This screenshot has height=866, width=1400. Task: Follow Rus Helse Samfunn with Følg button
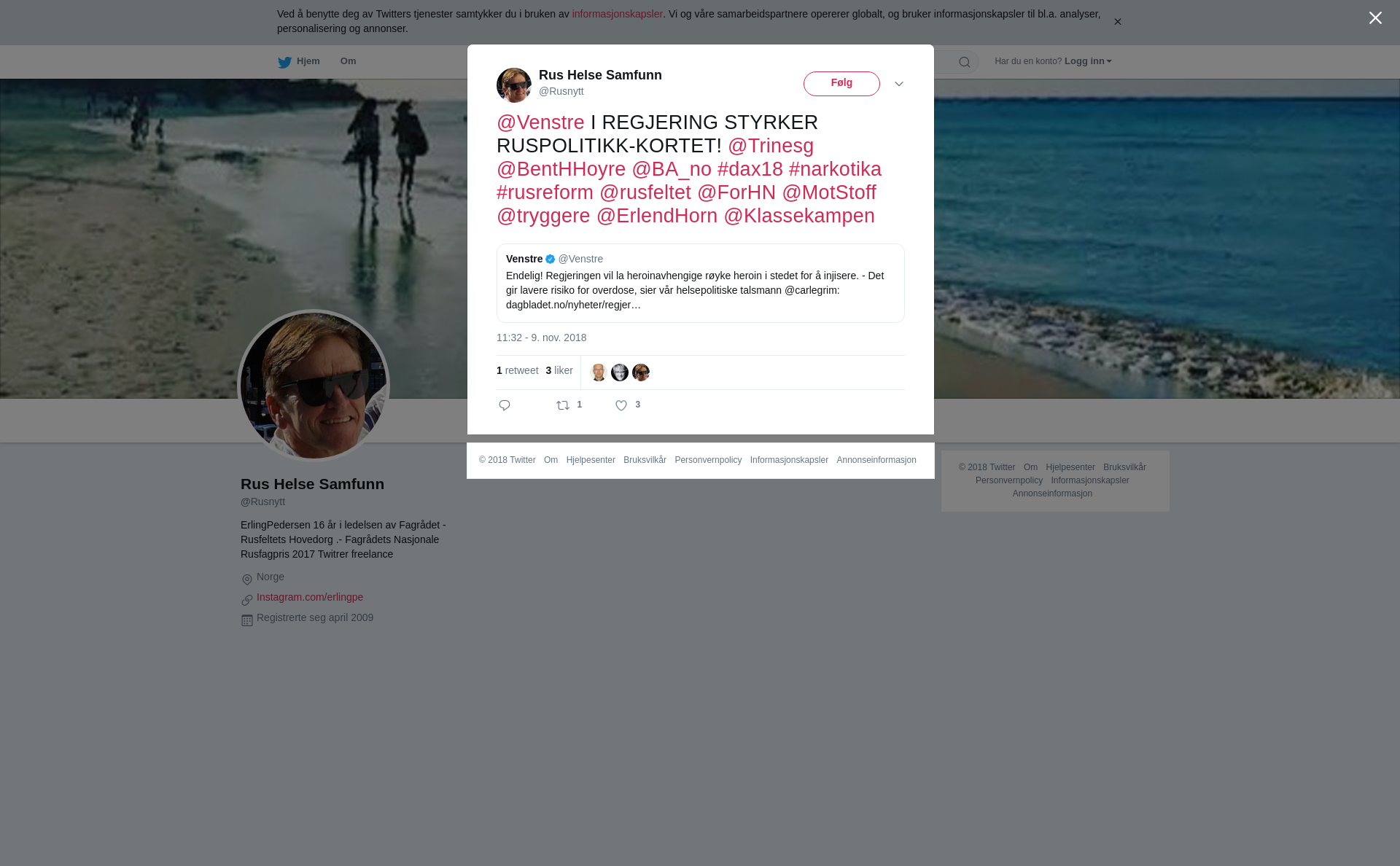841,84
